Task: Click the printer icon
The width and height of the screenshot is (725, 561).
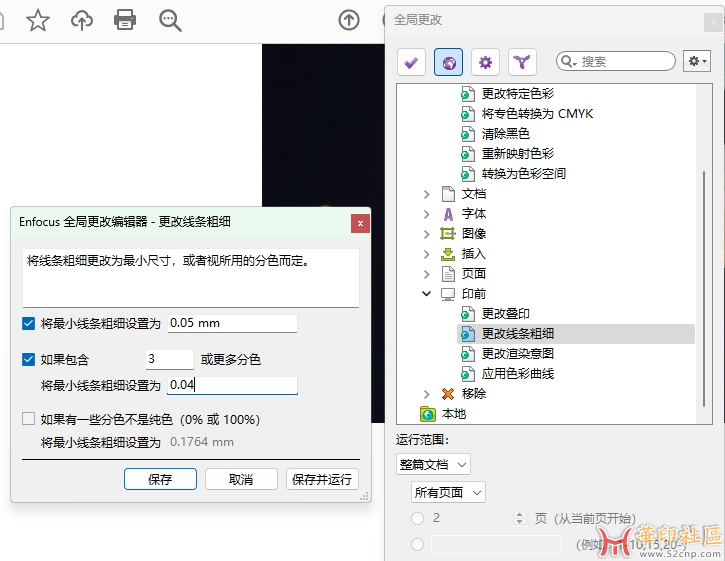Action: tap(125, 20)
